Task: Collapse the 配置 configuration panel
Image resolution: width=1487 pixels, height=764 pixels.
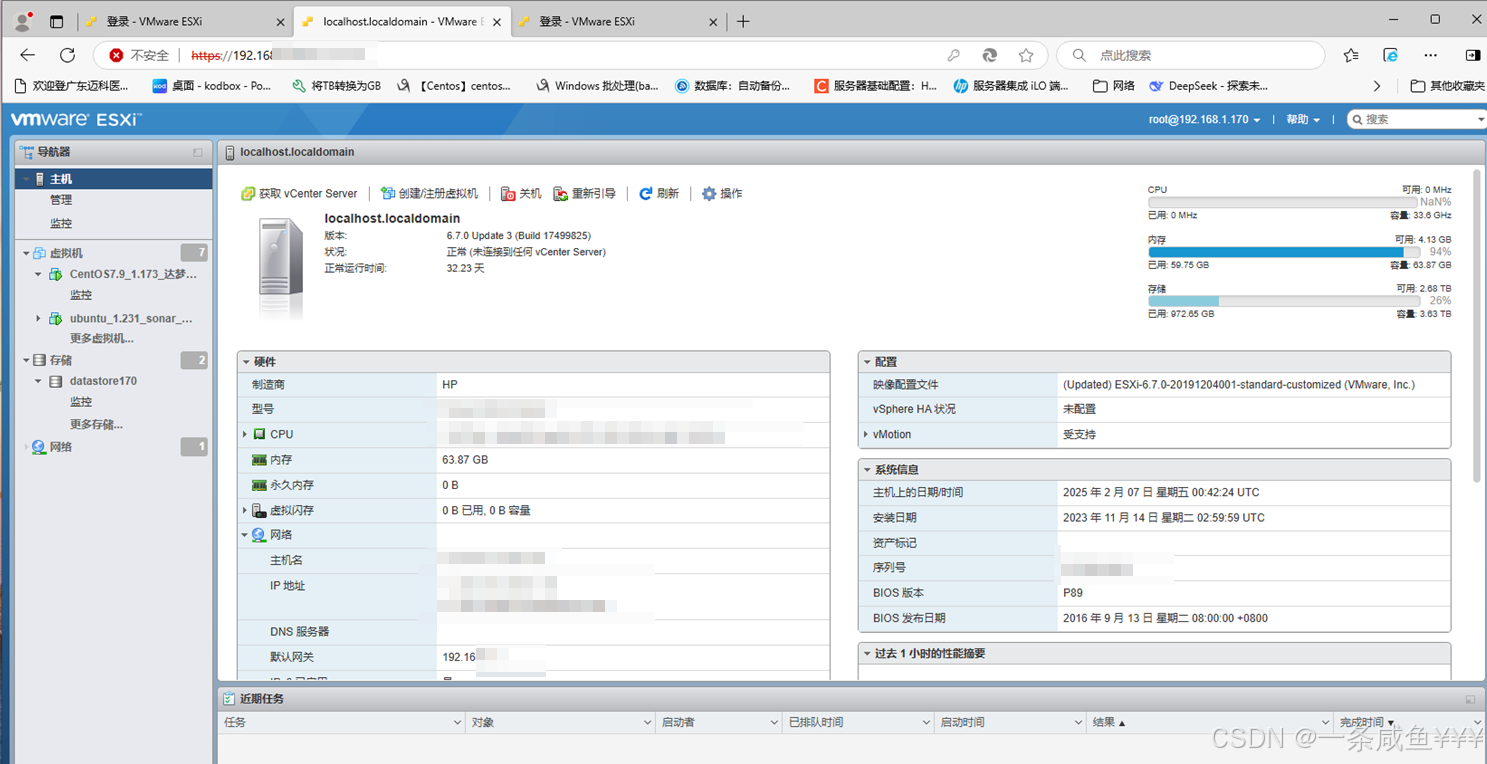Action: click(867, 361)
